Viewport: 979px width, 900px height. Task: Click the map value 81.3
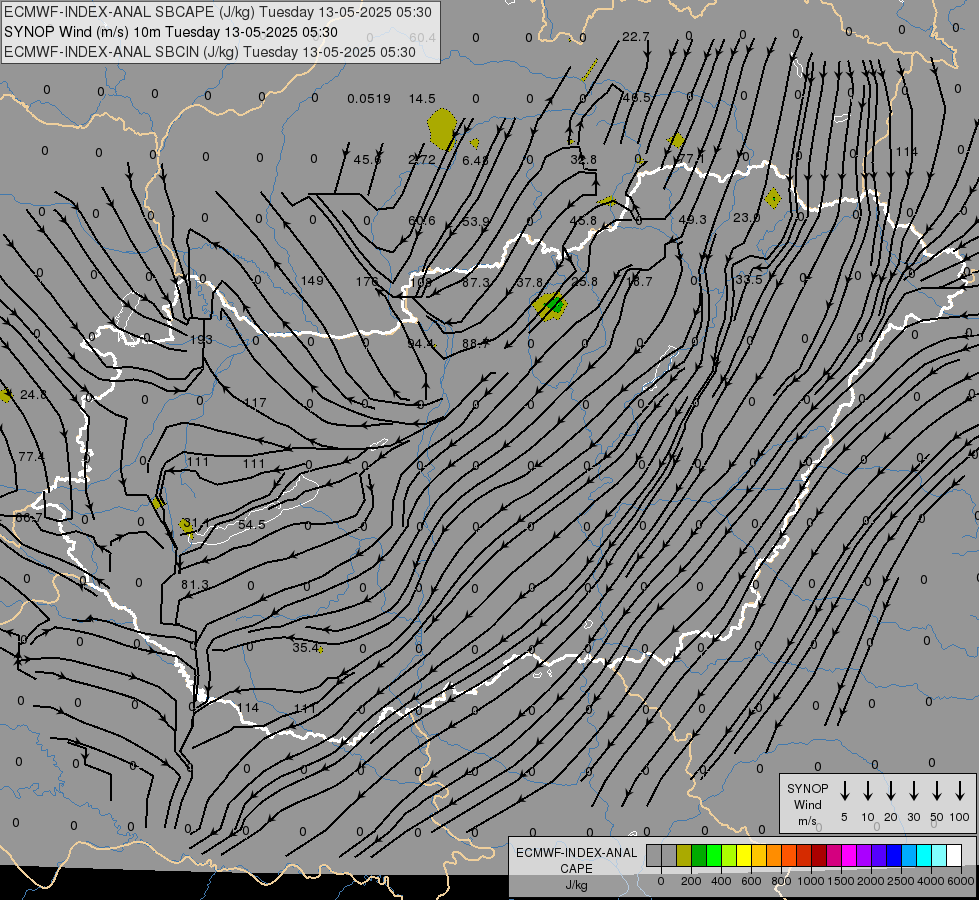coord(195,585)
